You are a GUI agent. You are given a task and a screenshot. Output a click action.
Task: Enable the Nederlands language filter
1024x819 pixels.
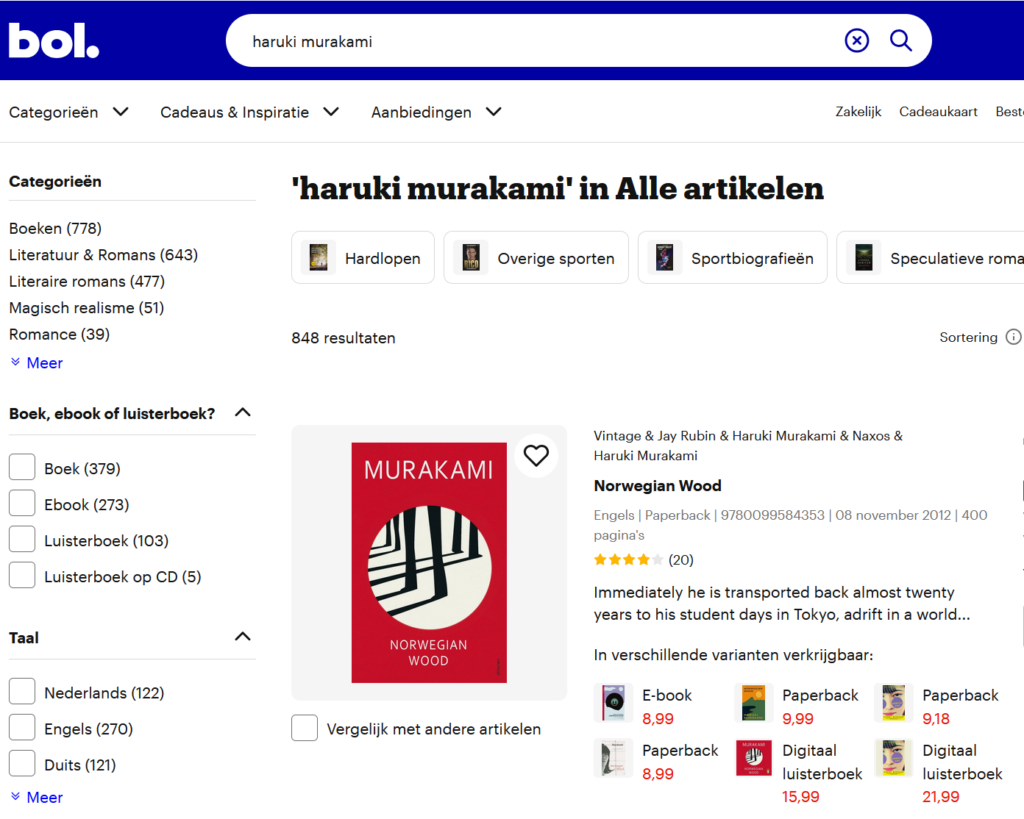[22, 693]
